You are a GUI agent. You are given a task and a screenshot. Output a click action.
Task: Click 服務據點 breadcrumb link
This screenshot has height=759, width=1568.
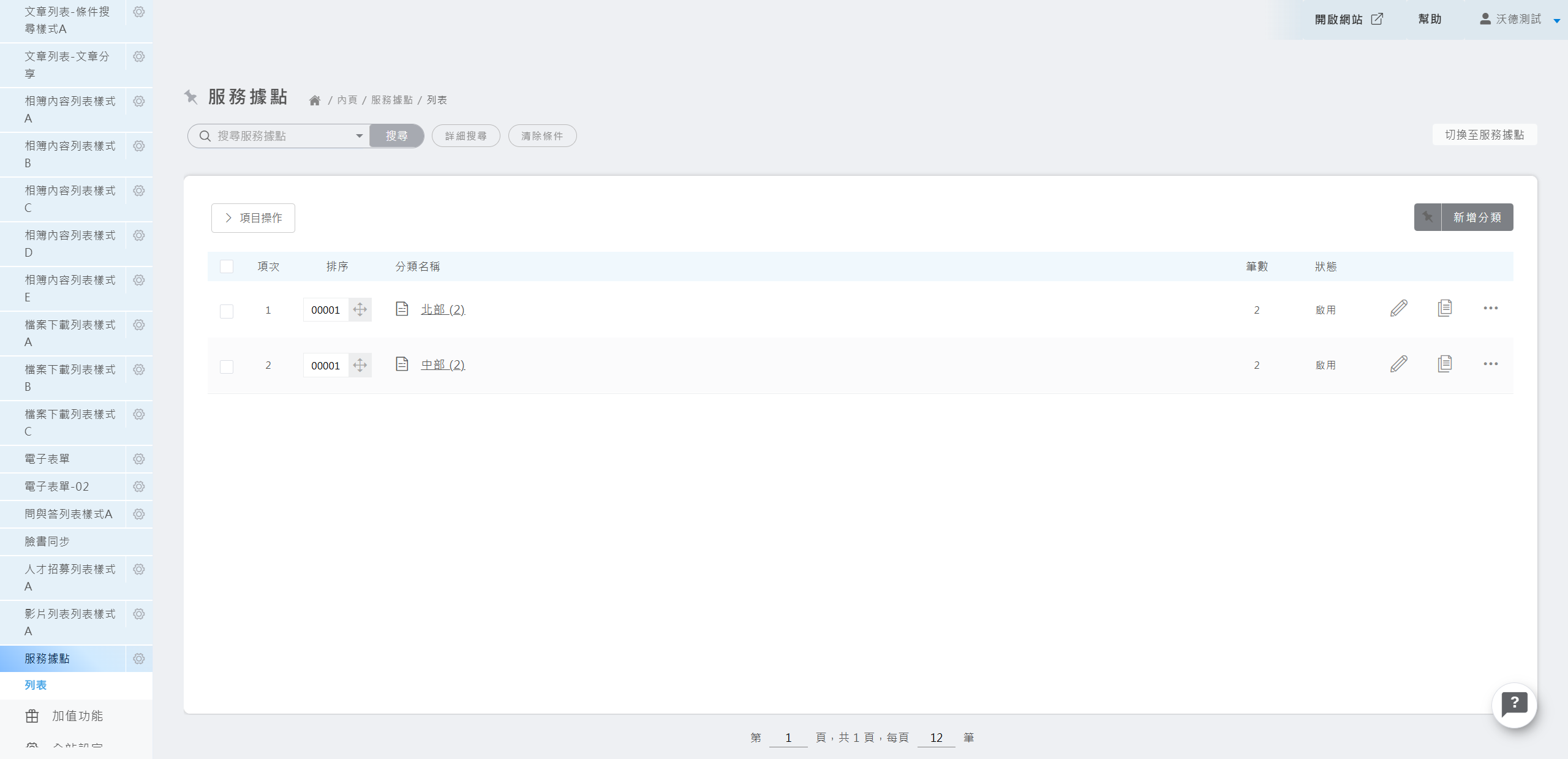(392, 100)
